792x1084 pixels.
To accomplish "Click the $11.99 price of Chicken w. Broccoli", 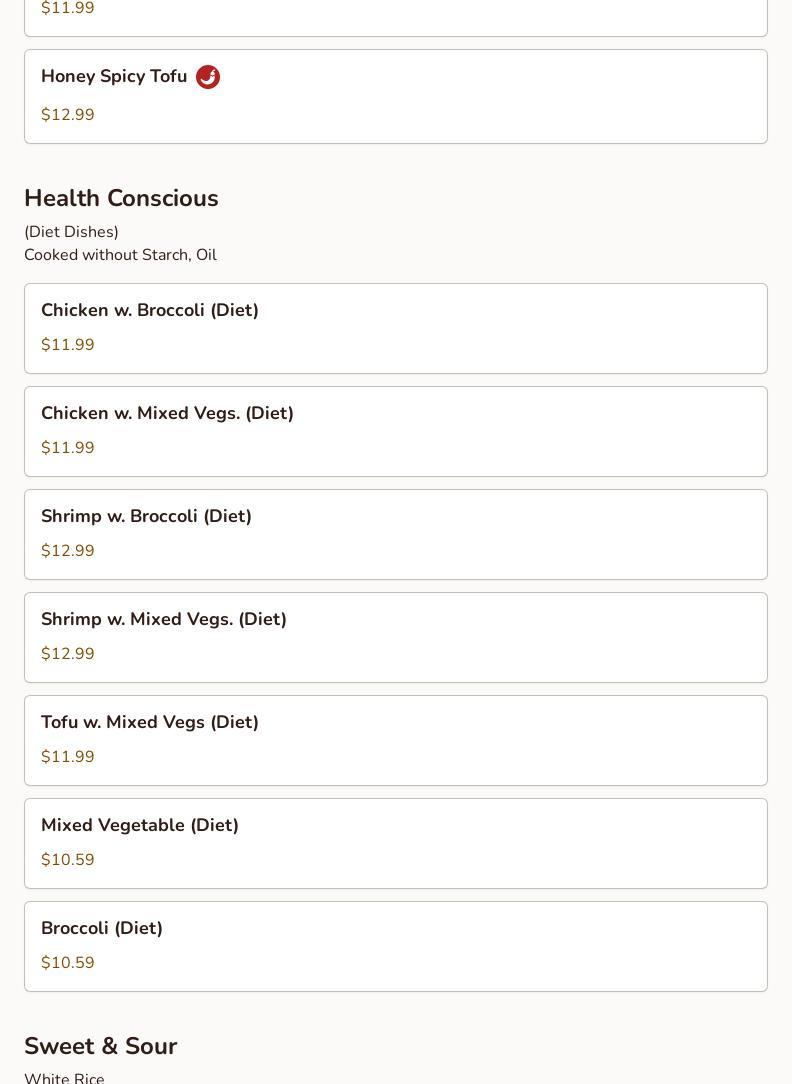I will (68, 344).
